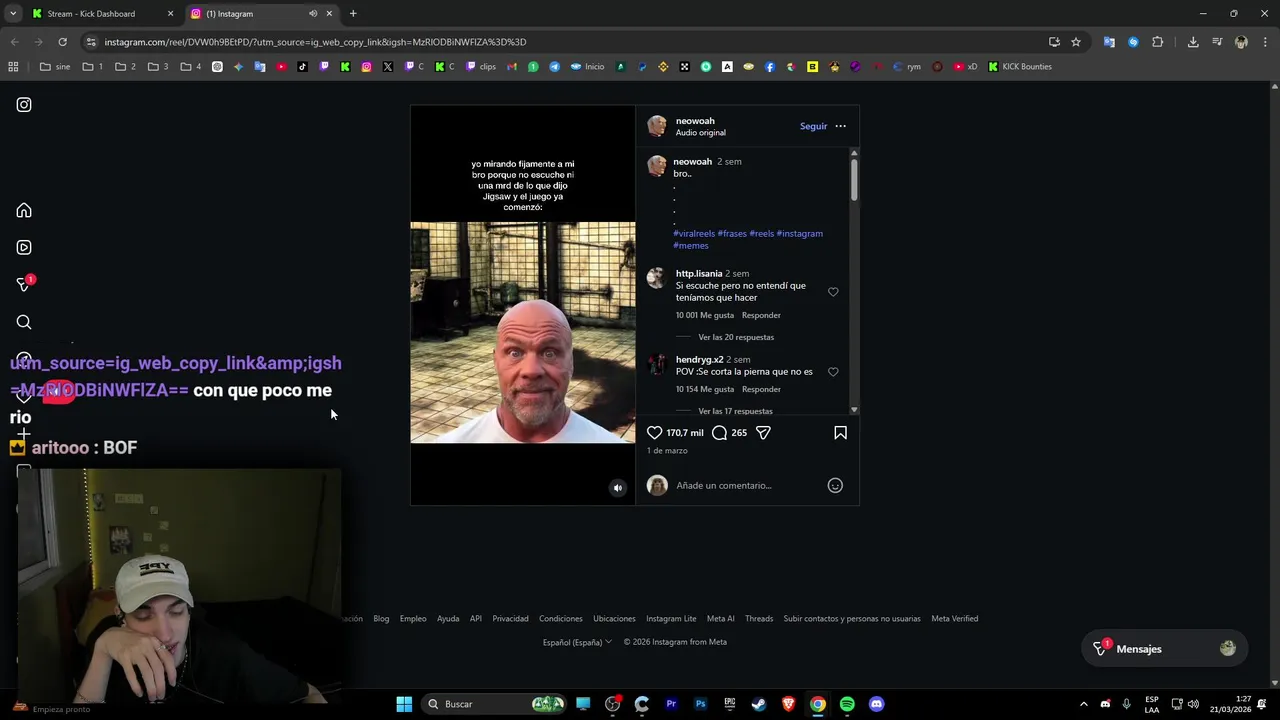Open the Meta Verified footer link

[x=954, y=619]
